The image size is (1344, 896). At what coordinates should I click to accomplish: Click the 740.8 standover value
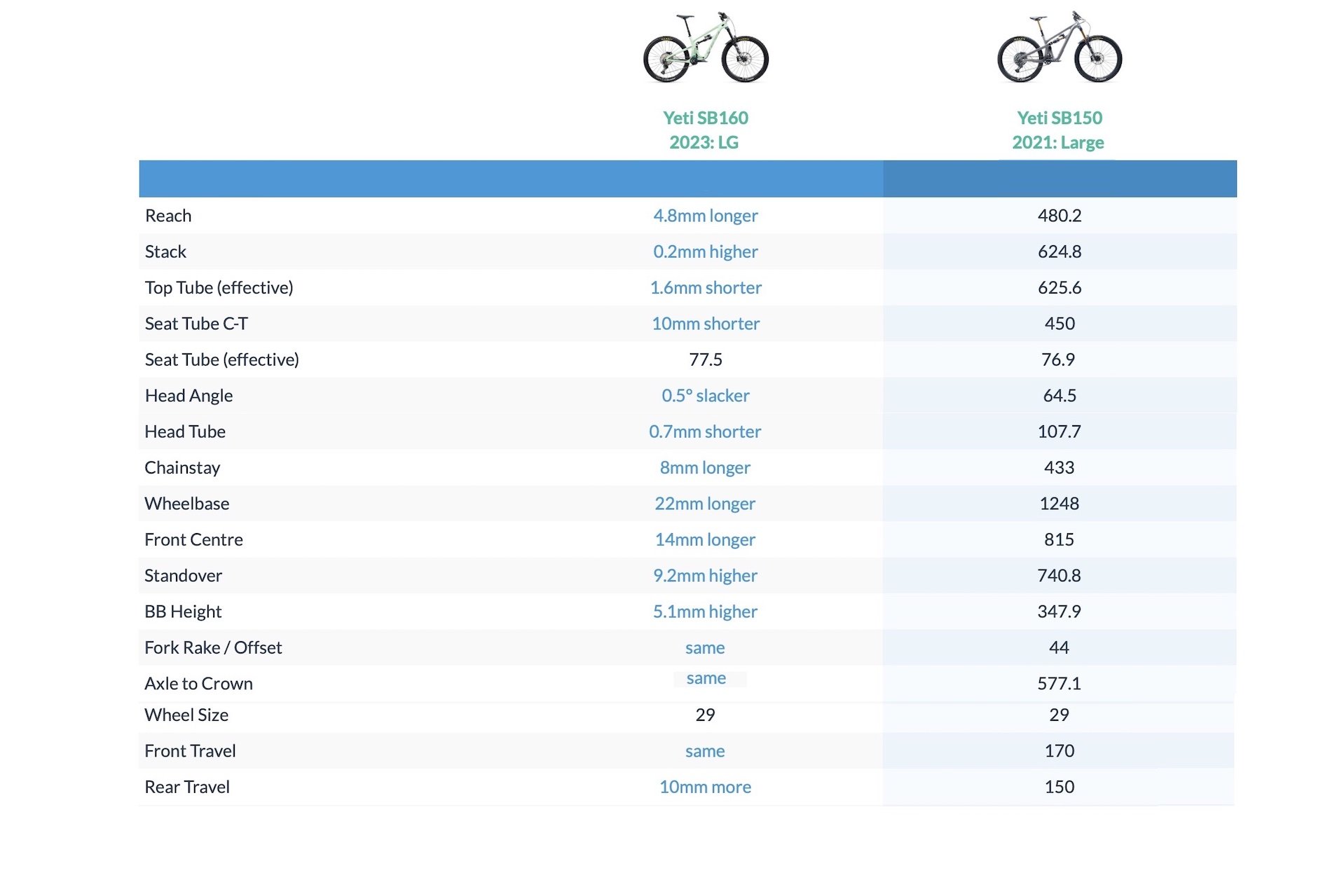[1060, 576]
